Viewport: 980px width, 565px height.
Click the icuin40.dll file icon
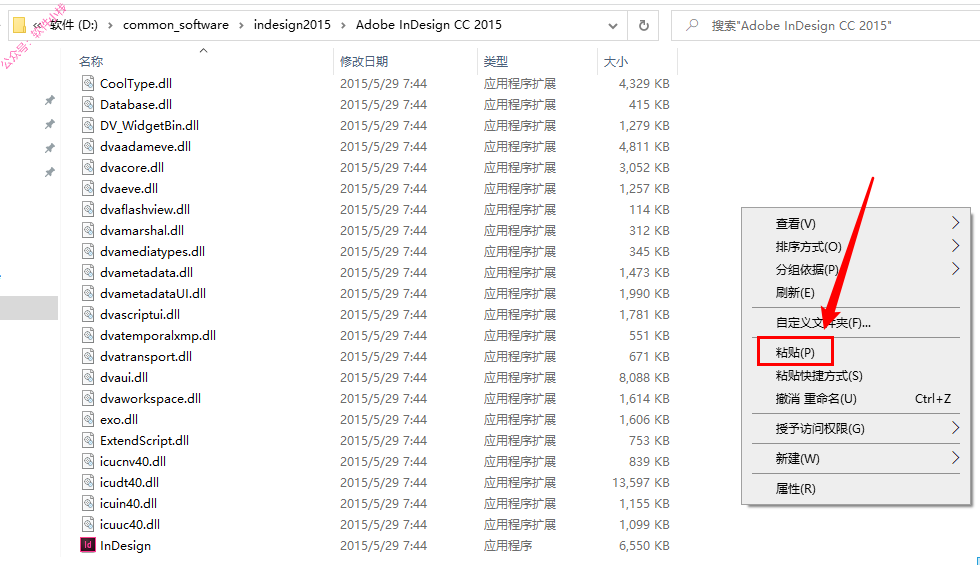[88, 503]
